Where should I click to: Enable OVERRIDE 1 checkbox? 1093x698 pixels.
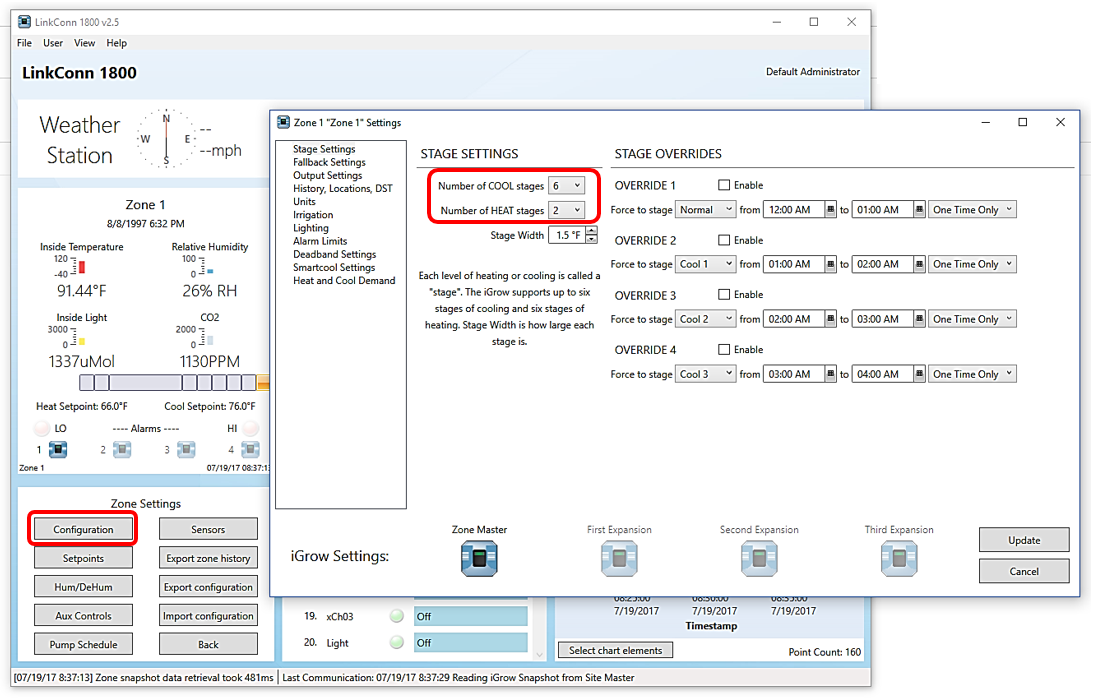724,185
